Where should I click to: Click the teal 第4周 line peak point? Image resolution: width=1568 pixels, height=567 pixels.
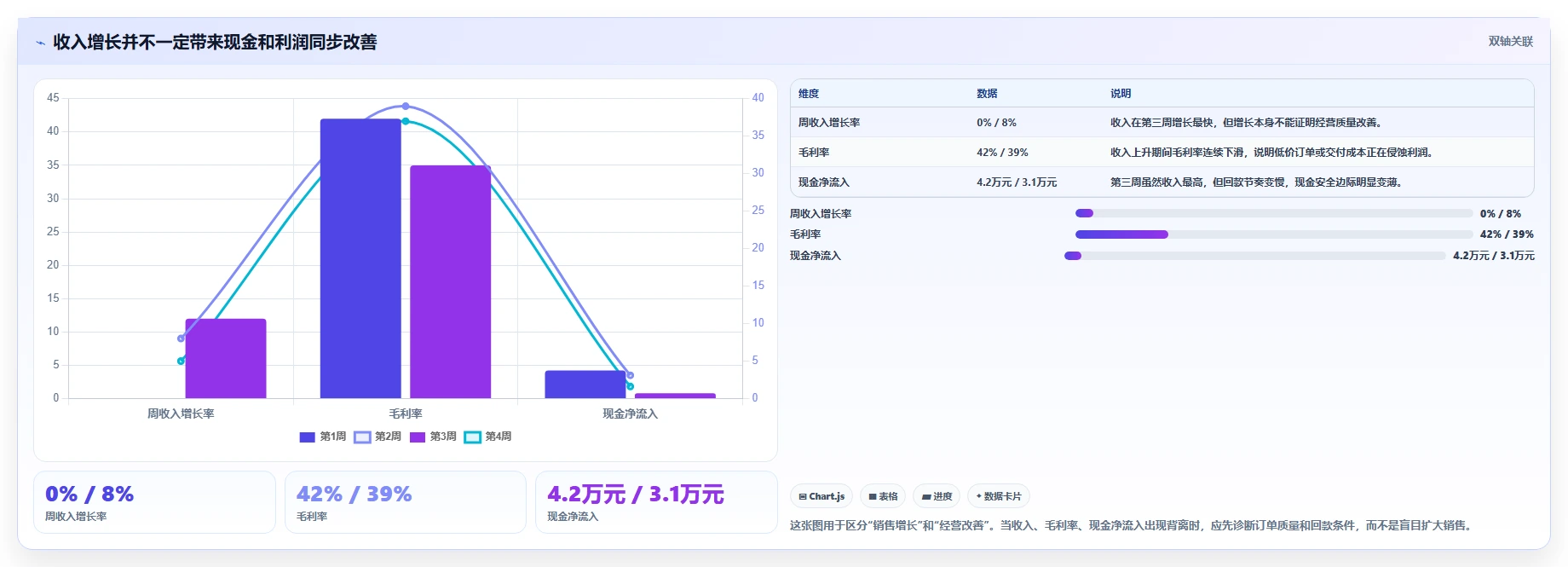click(406, 121)
